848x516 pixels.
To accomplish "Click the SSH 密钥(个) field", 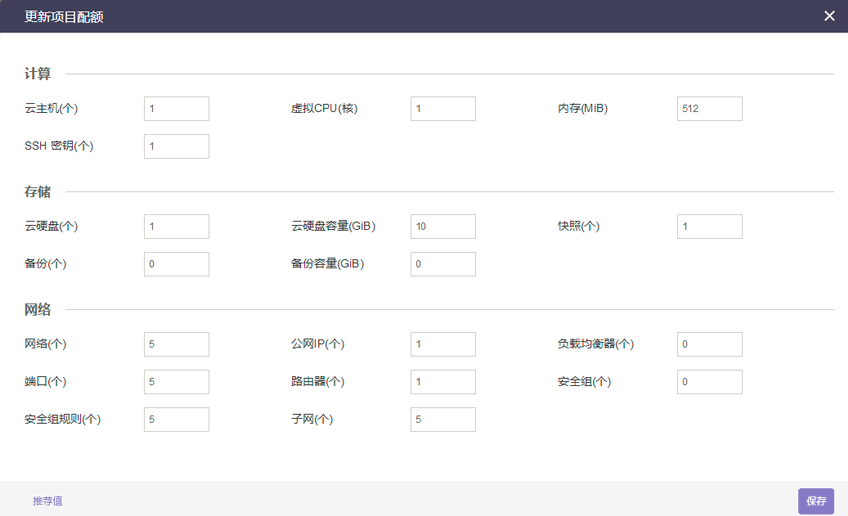I will point(176,147).
